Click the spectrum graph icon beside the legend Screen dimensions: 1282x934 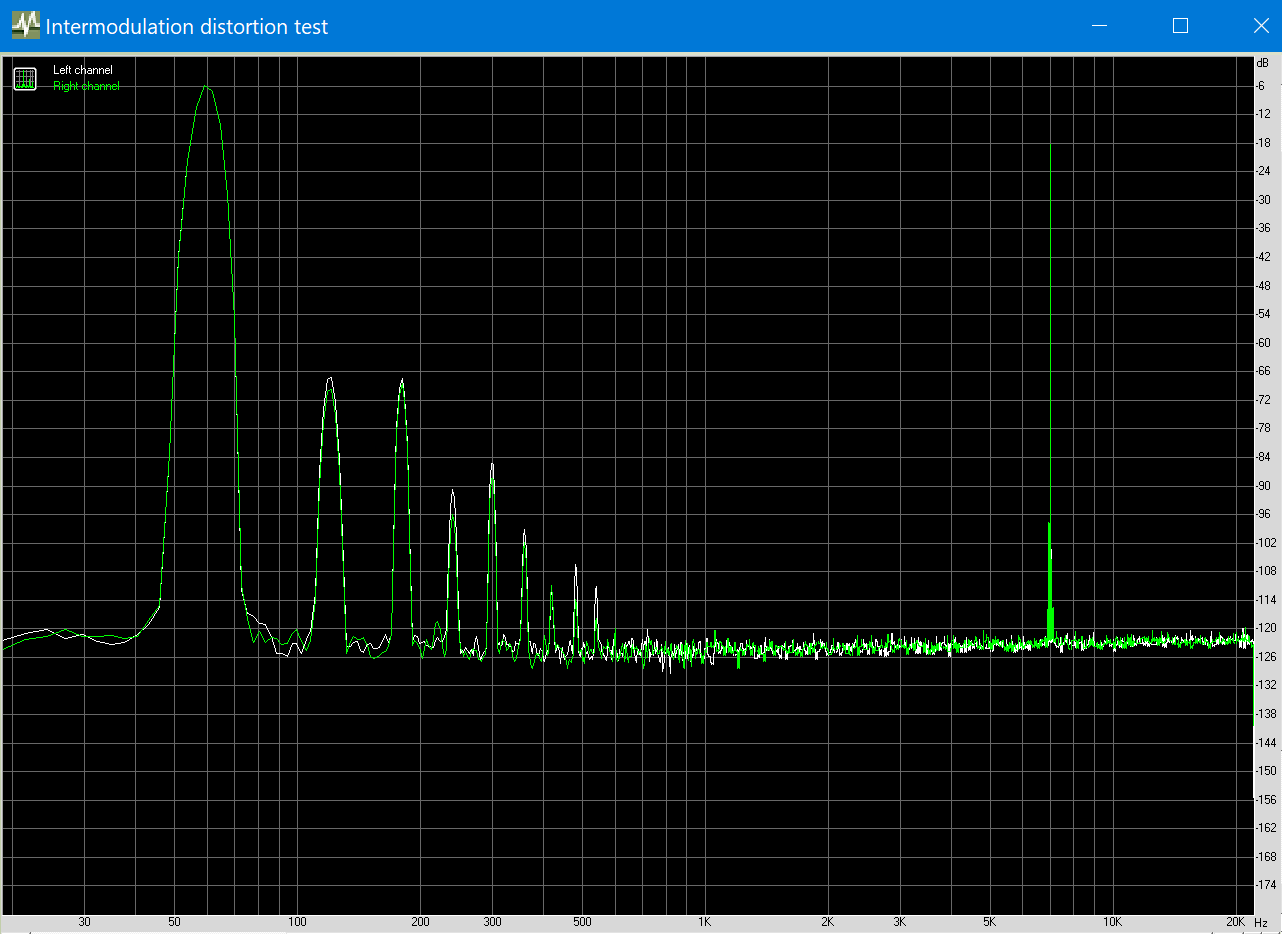(25, 78)
